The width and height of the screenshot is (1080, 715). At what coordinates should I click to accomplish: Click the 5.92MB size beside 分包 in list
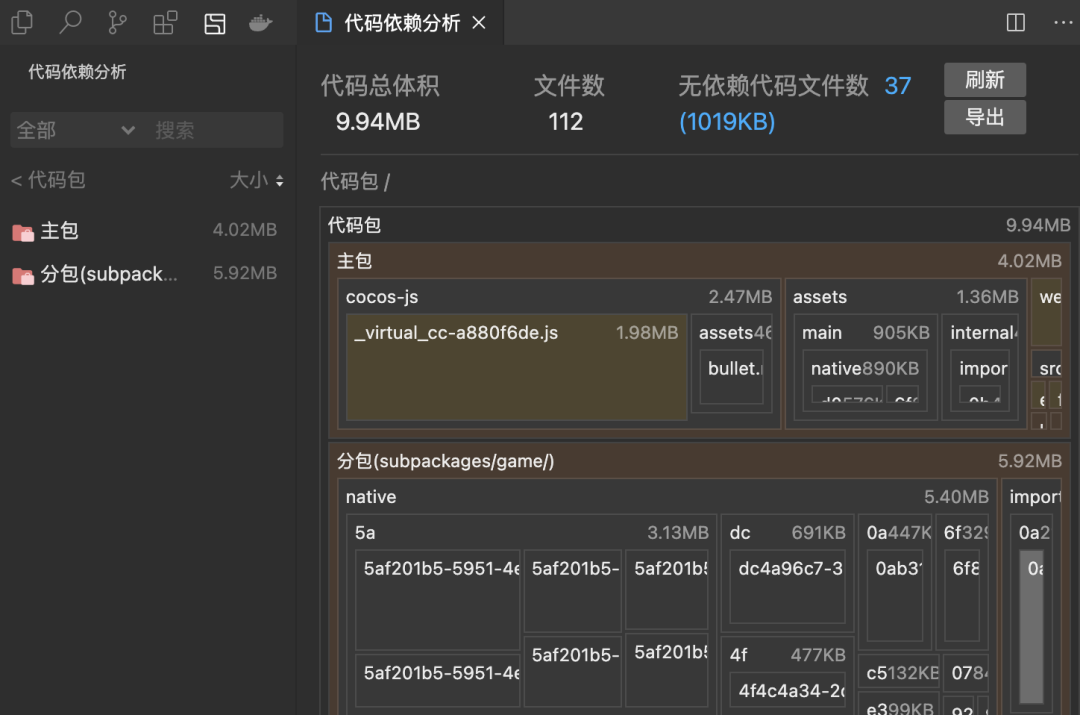point(245,273)
